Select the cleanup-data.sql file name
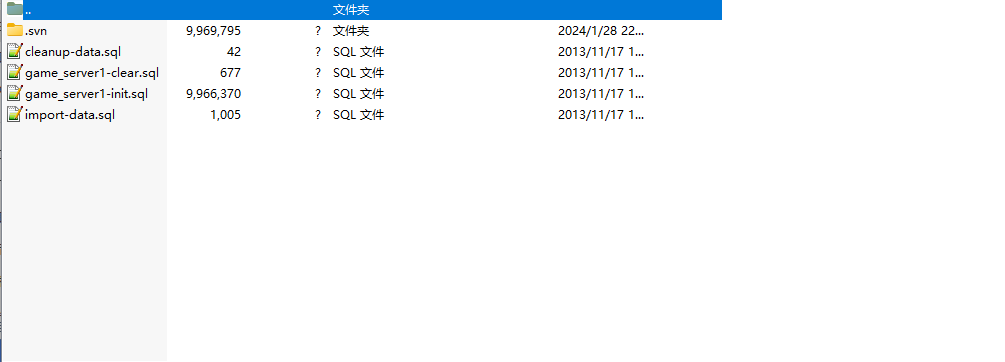 (x=73, y=52)
